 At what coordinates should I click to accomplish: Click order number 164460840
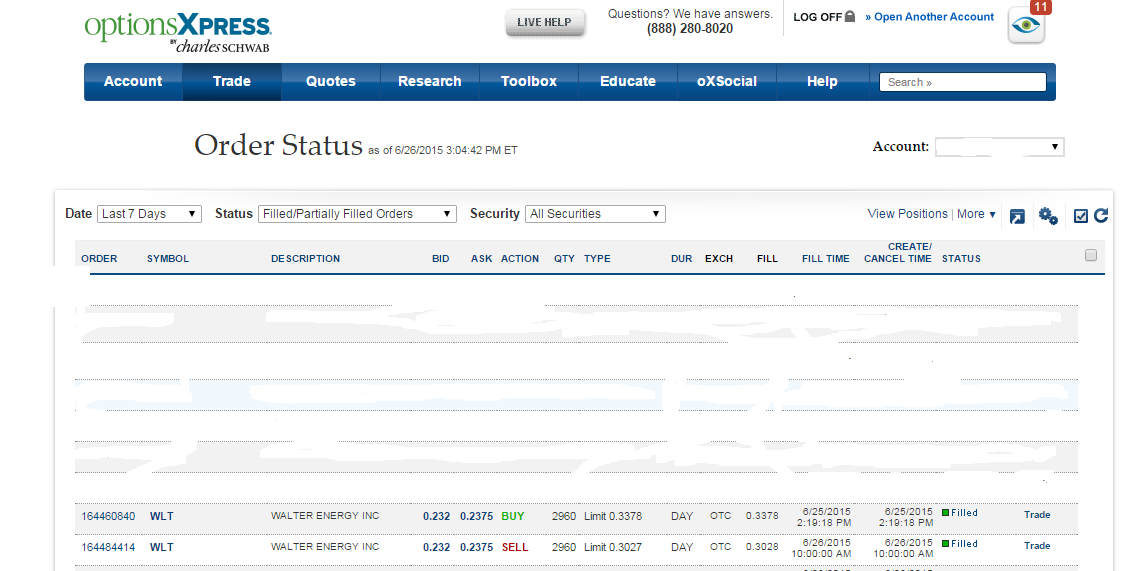(x=108, y=516)
